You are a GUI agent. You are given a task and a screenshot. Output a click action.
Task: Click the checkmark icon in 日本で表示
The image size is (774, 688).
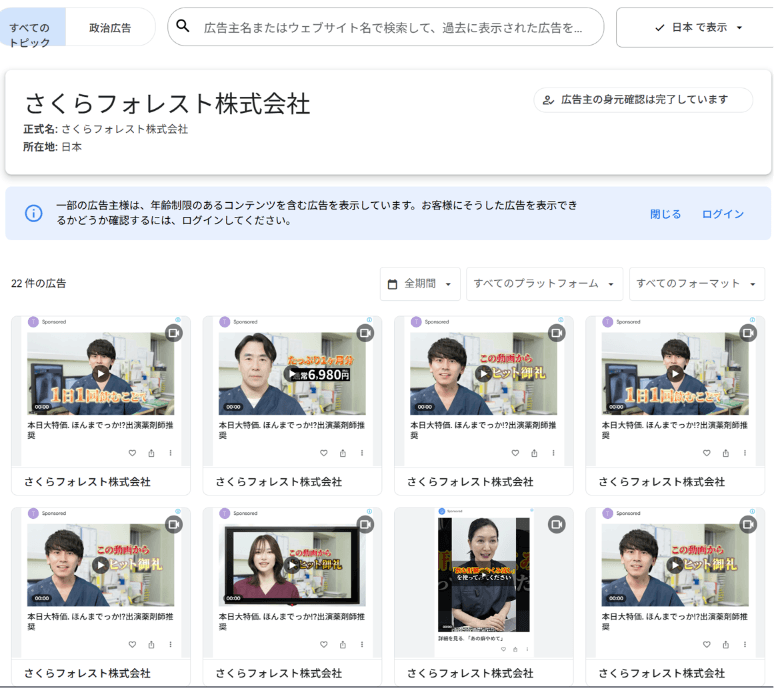point(659,28)
